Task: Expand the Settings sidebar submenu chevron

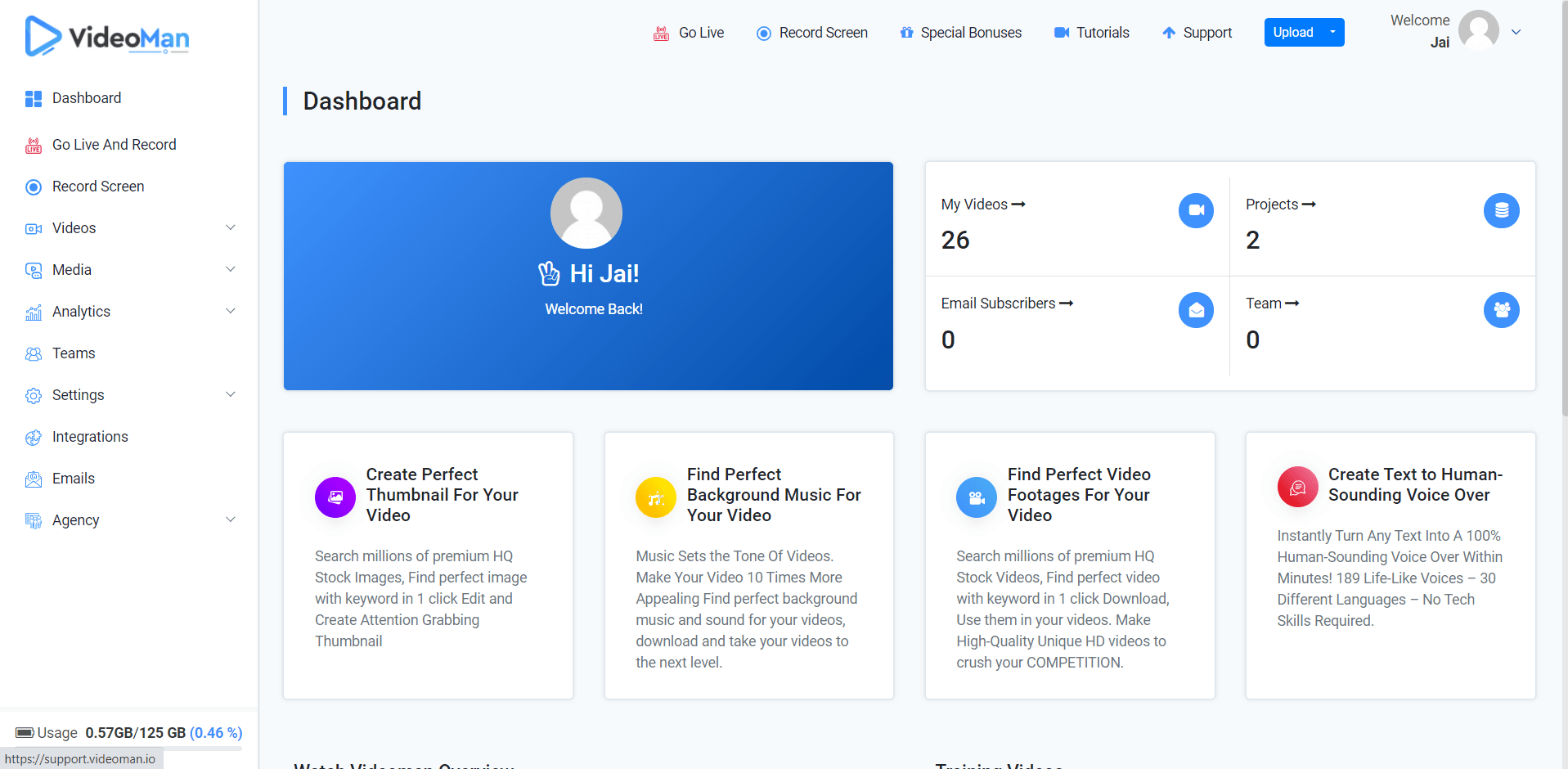Action: pos(231,394)
